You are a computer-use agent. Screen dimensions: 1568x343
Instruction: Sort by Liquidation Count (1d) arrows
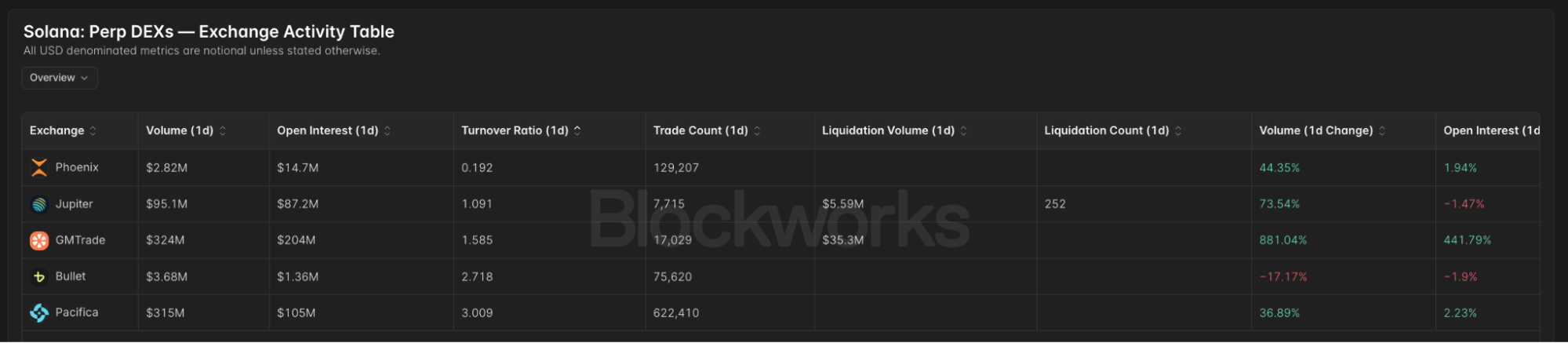tap(1178, 130)
